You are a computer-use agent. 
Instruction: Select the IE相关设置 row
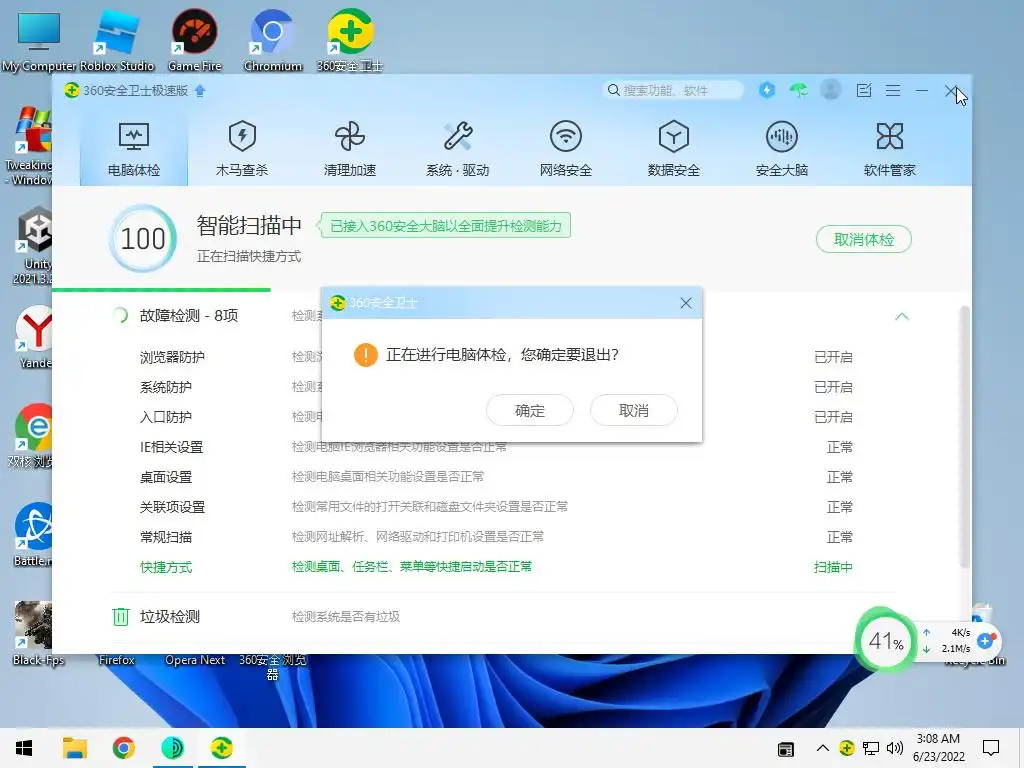(x=495, y=447)
